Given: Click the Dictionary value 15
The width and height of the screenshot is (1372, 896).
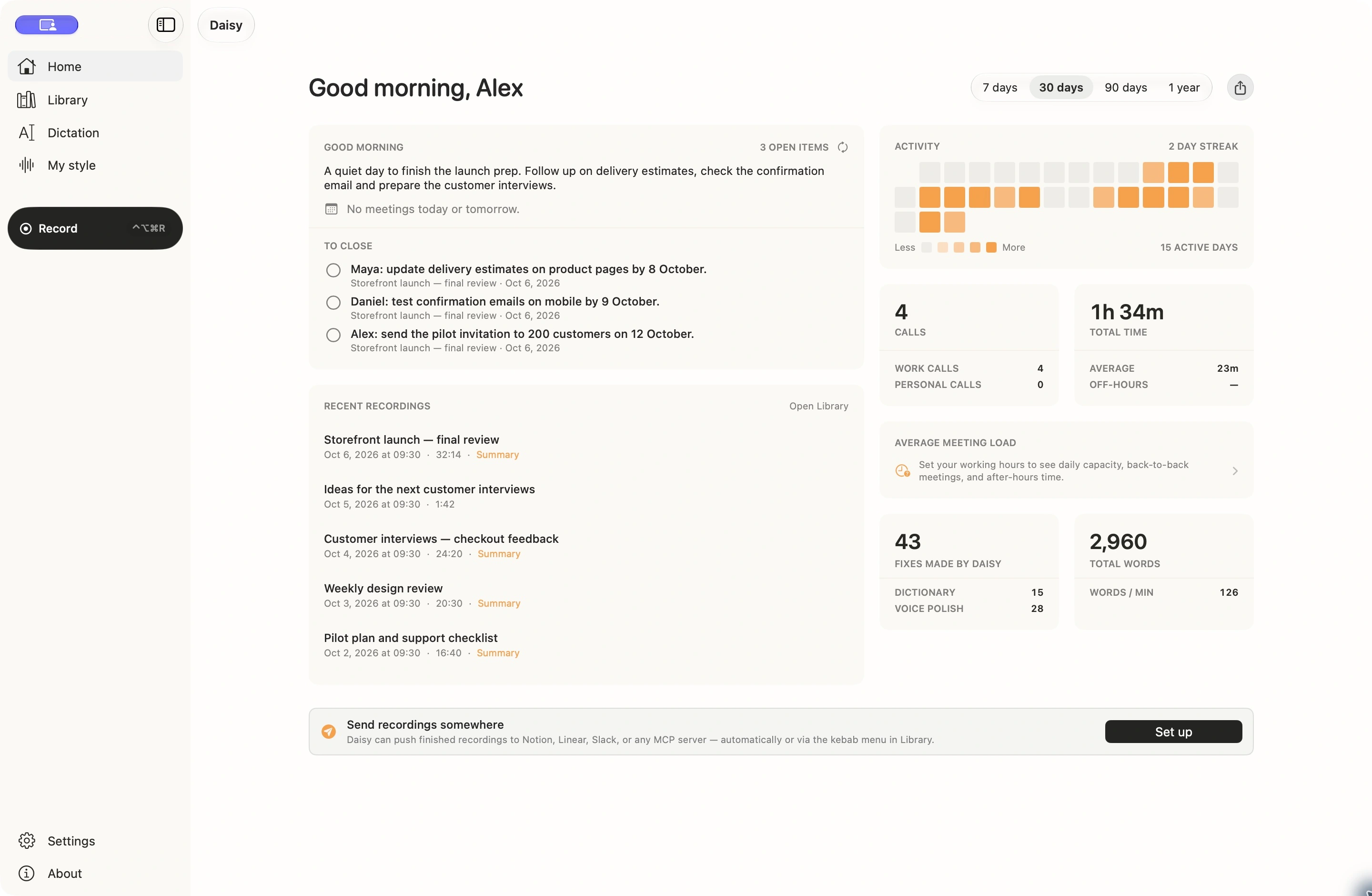Looking at the screenshot, I should tap(1037, 592).
